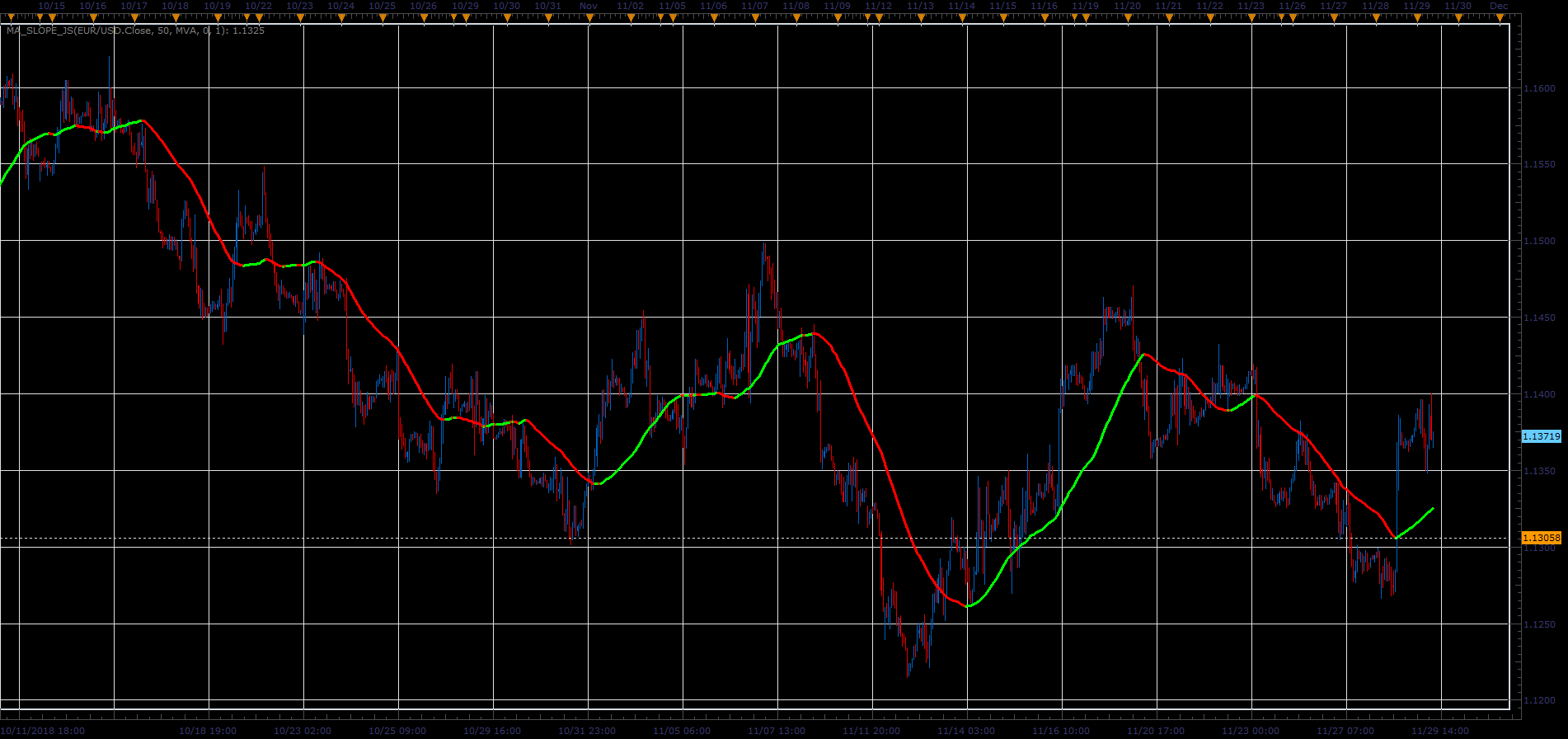This screenshot has height=739, width=1568.
Task: Click the 1.1250 price axis label
Action: [x=1539, y=624]
